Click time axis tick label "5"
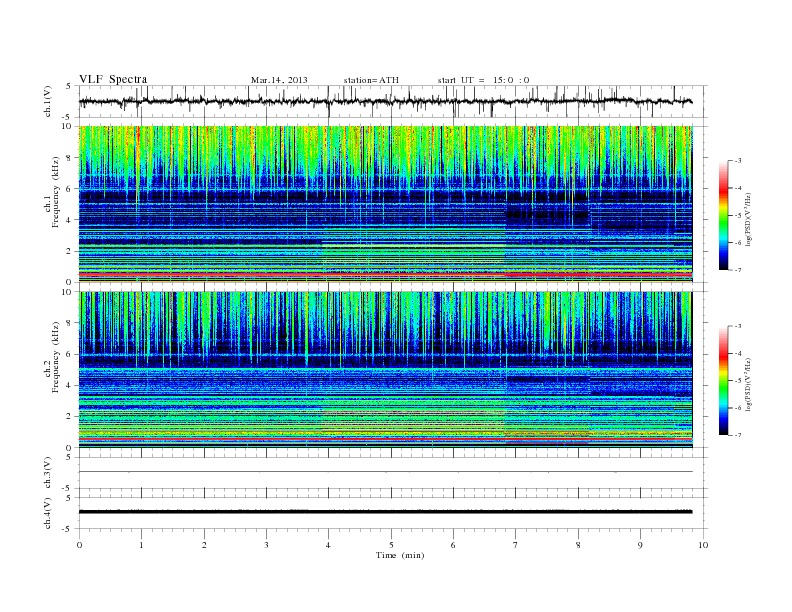 tap(391, 545)
